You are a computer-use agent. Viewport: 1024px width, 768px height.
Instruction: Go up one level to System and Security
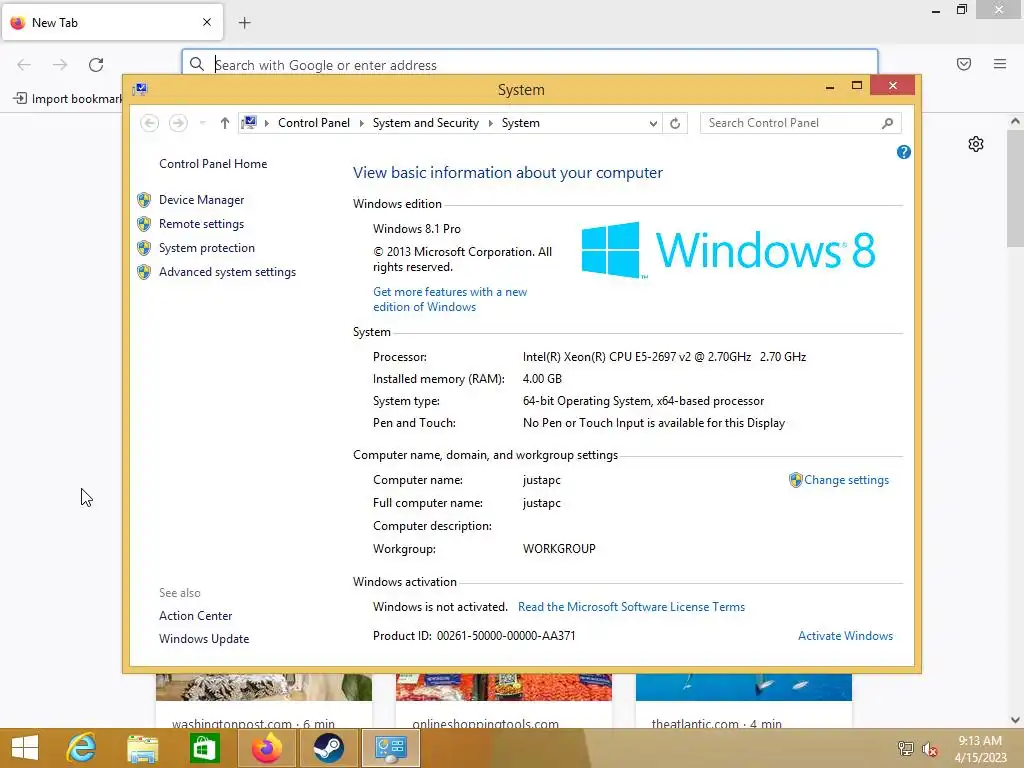[x=225, y=123]
